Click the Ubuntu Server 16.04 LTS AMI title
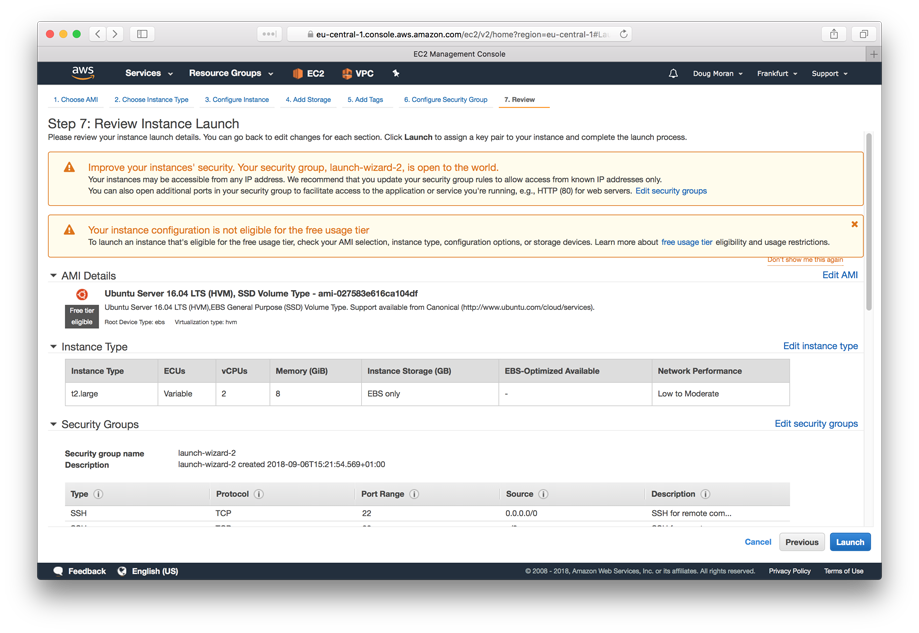The height and width of the screenshot is (633, 919). pos(261,294)
